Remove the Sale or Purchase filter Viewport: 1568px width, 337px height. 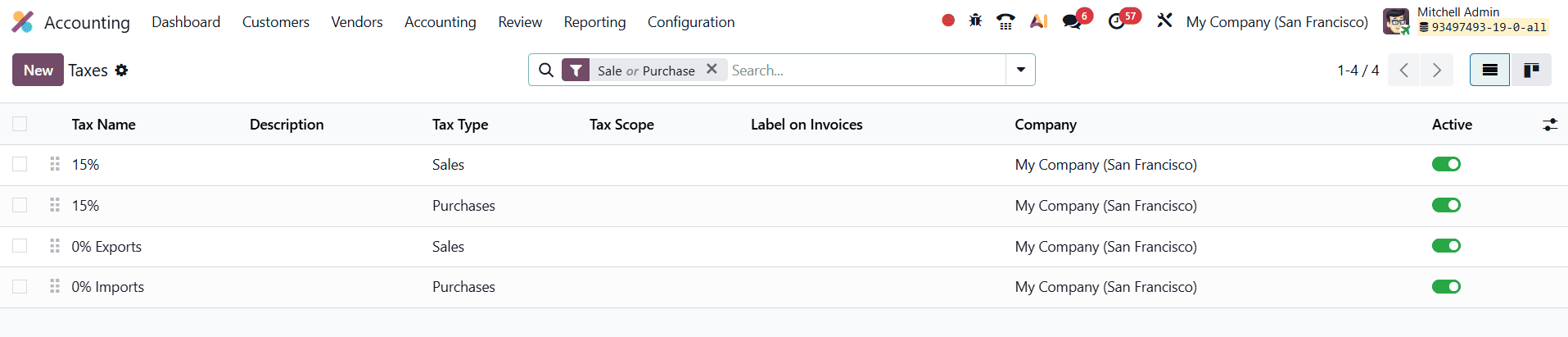(712, 70)
